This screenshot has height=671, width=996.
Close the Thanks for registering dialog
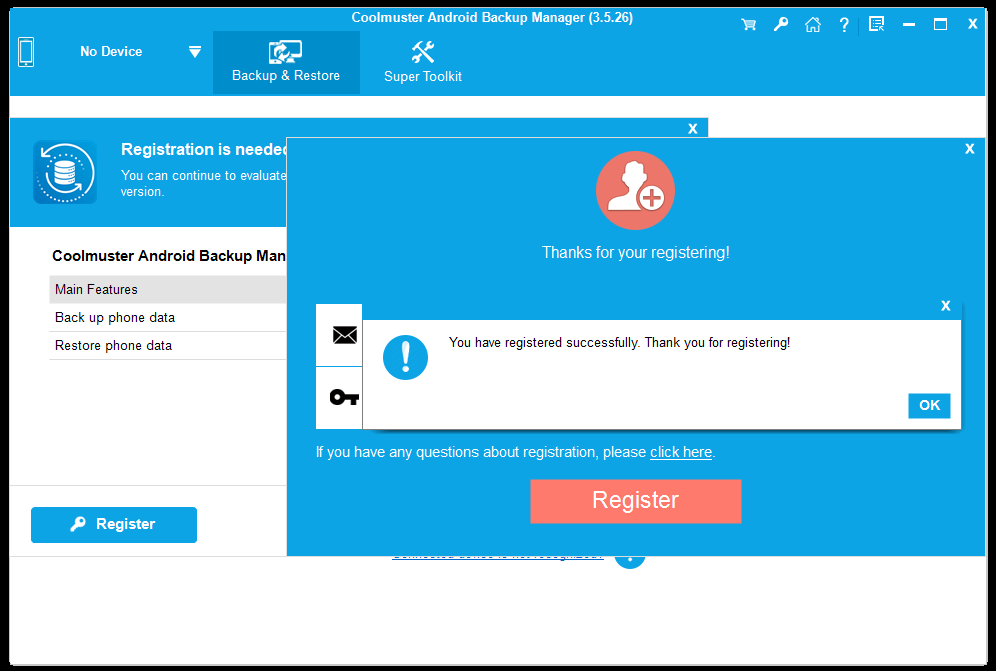tap(969, 149)
